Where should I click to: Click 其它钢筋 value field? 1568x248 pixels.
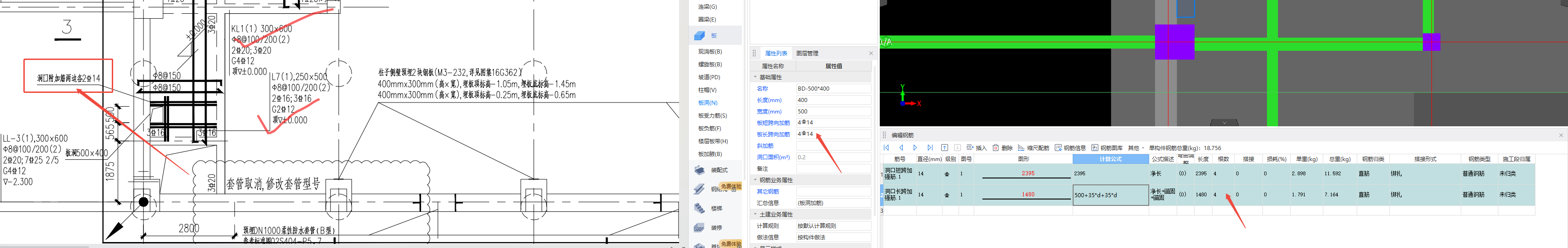coord(833,191)
